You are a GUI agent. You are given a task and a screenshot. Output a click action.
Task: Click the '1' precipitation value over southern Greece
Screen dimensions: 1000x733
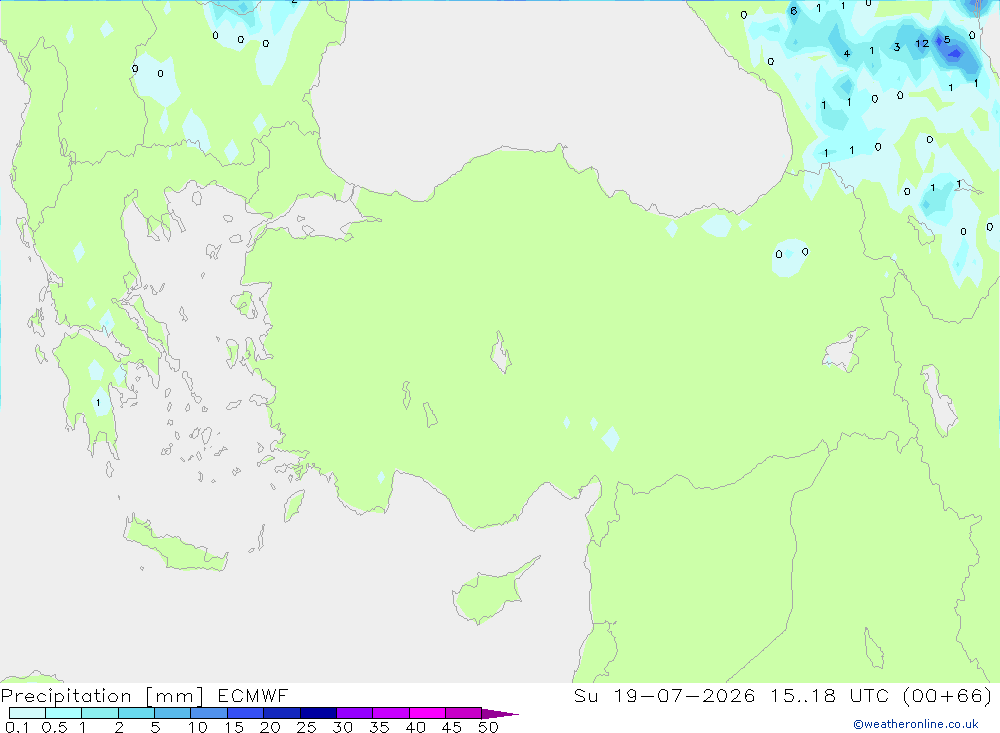(x=98, y=403)
